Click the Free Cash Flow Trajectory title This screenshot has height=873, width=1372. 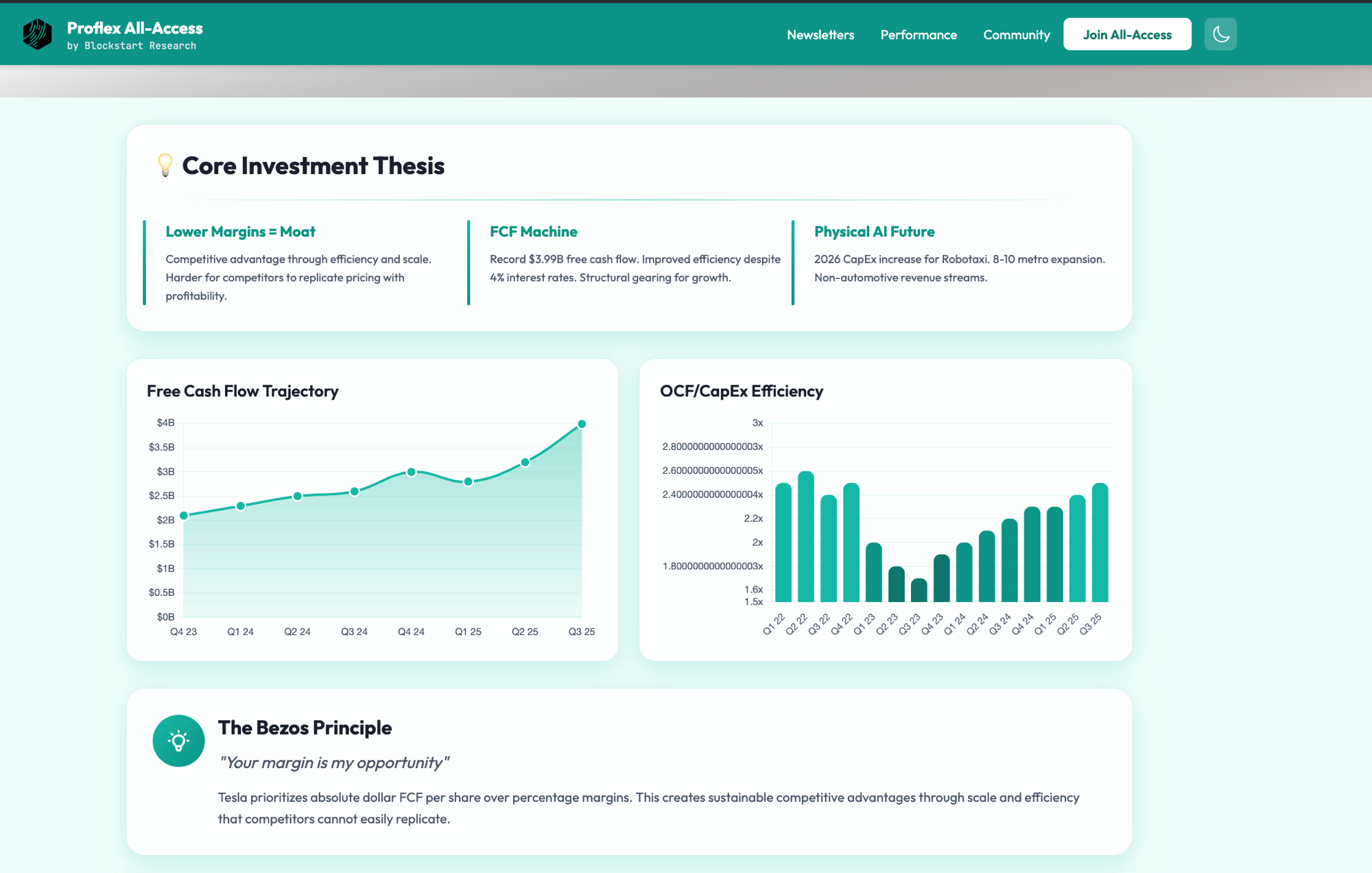243,391
